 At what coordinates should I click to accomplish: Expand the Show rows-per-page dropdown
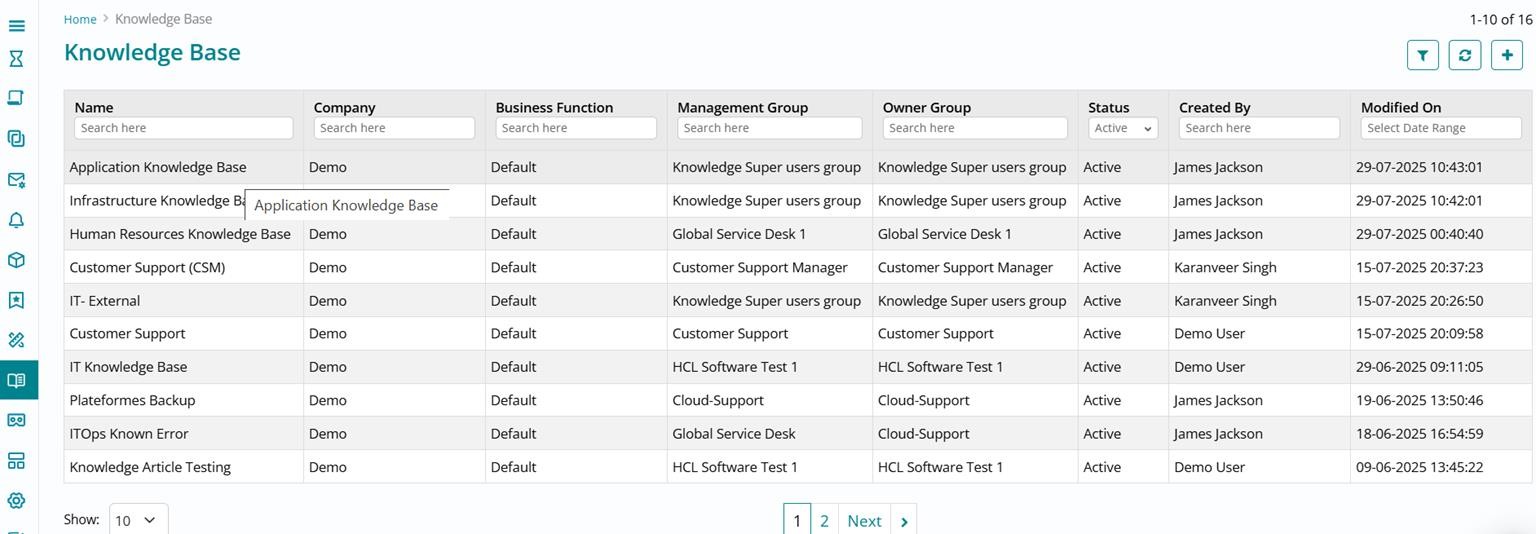click(138, 520)
